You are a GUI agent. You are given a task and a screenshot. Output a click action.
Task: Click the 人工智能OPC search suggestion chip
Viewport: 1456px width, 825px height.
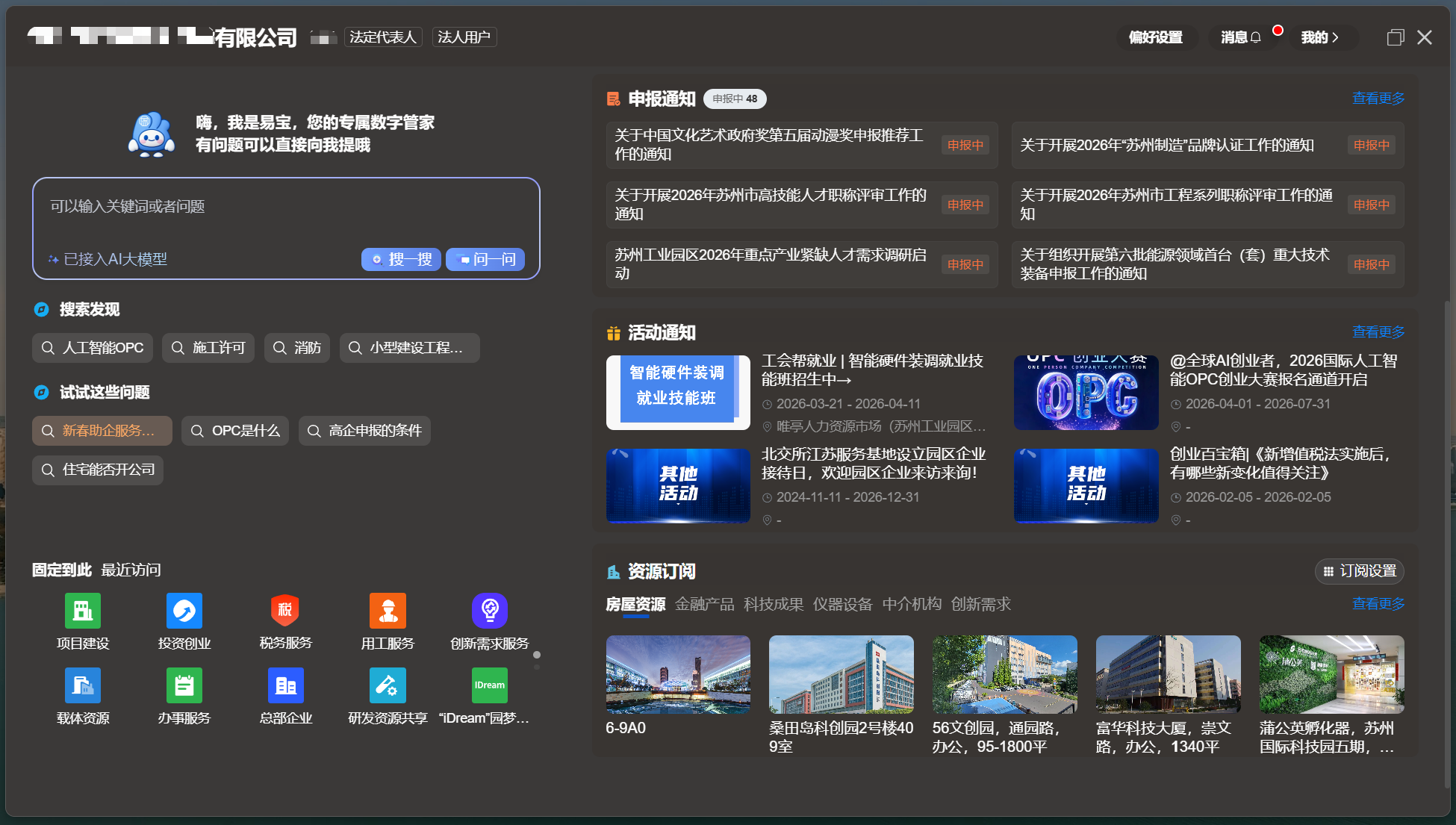(x=93, y=348)
